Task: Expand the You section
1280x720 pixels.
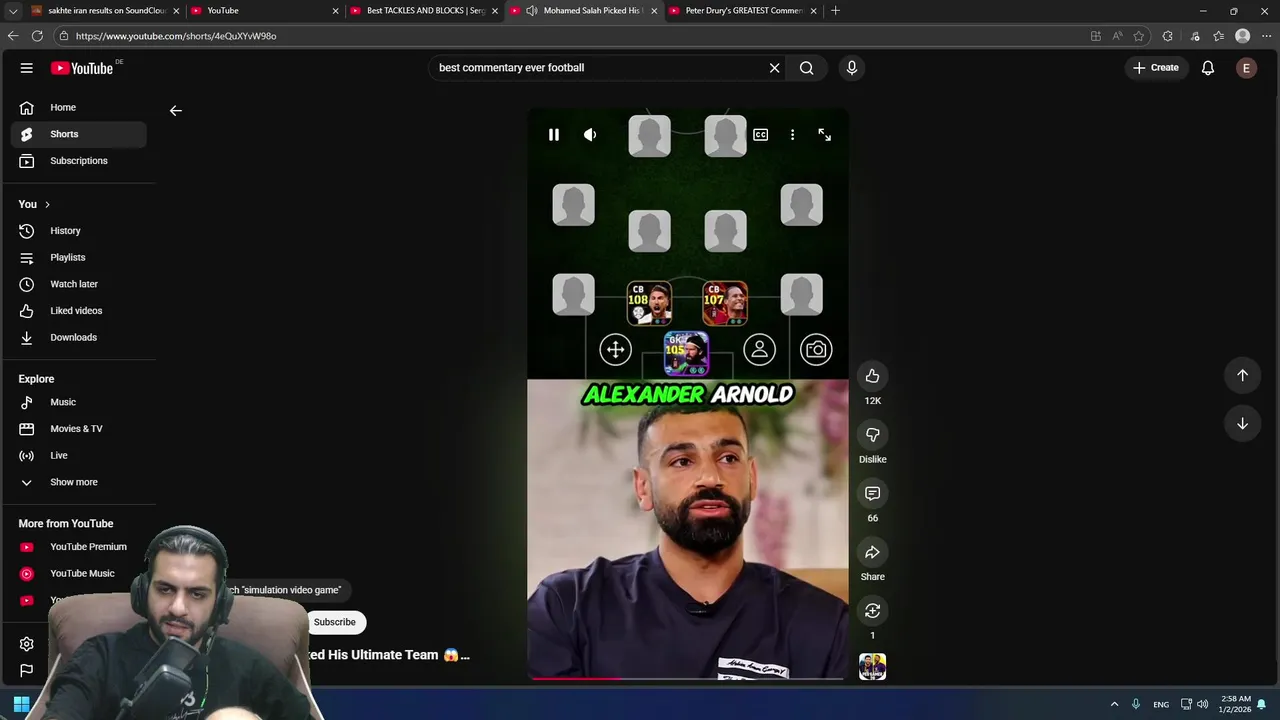Action: point(34,204)
